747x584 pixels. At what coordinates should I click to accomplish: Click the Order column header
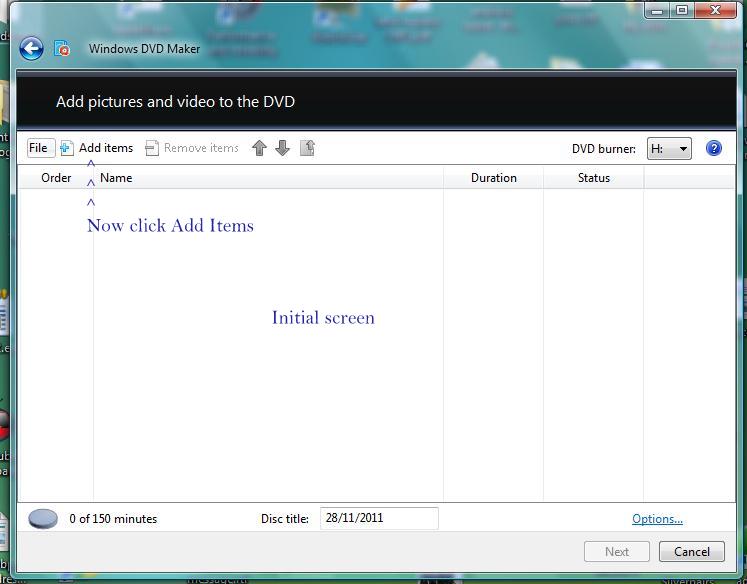(56, 178)
